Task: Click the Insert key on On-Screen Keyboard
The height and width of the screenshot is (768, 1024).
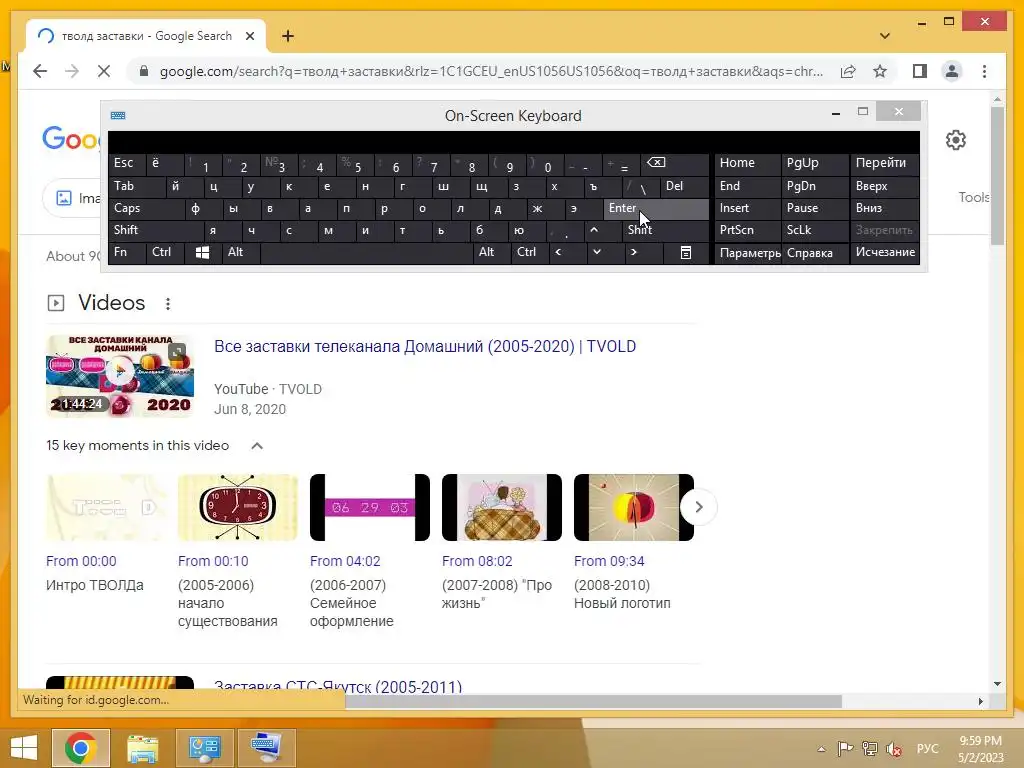Action: 747,208
